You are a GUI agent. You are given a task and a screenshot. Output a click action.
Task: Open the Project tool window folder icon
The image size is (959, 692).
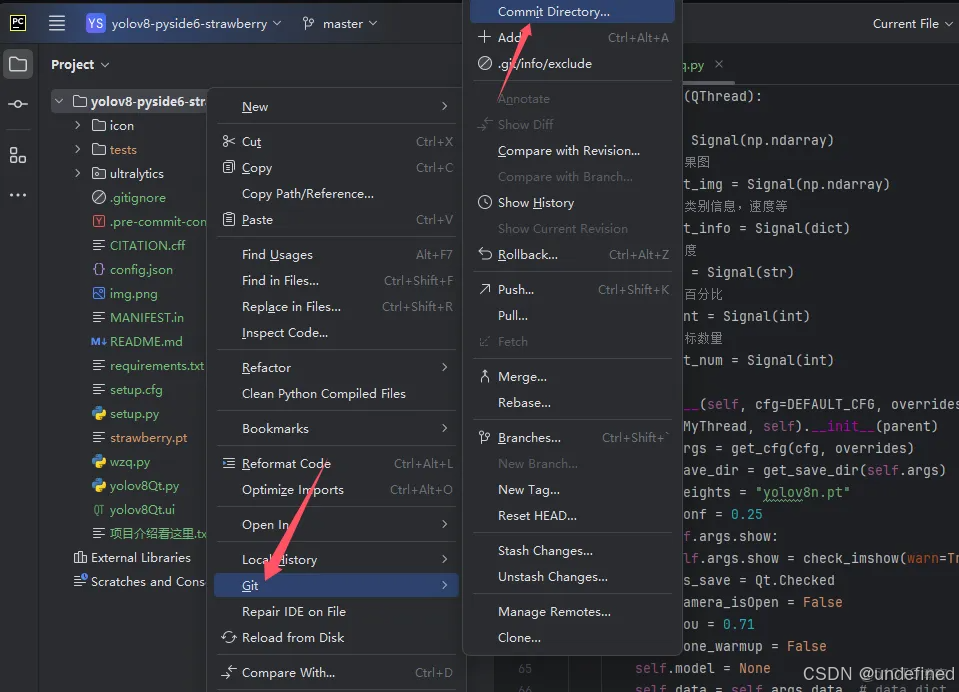17,63
